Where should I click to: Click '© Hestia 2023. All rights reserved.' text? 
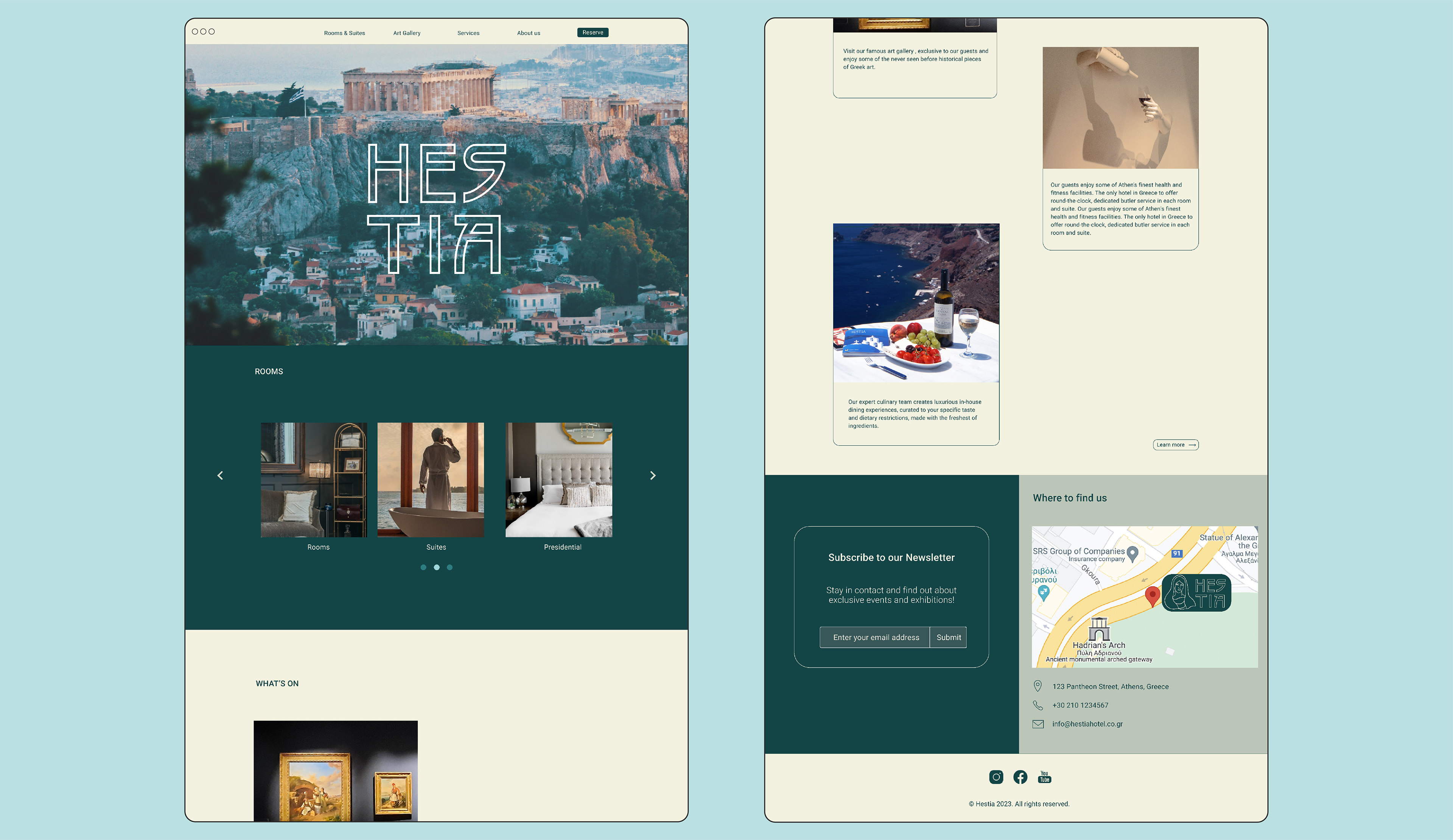point(1019,804)
